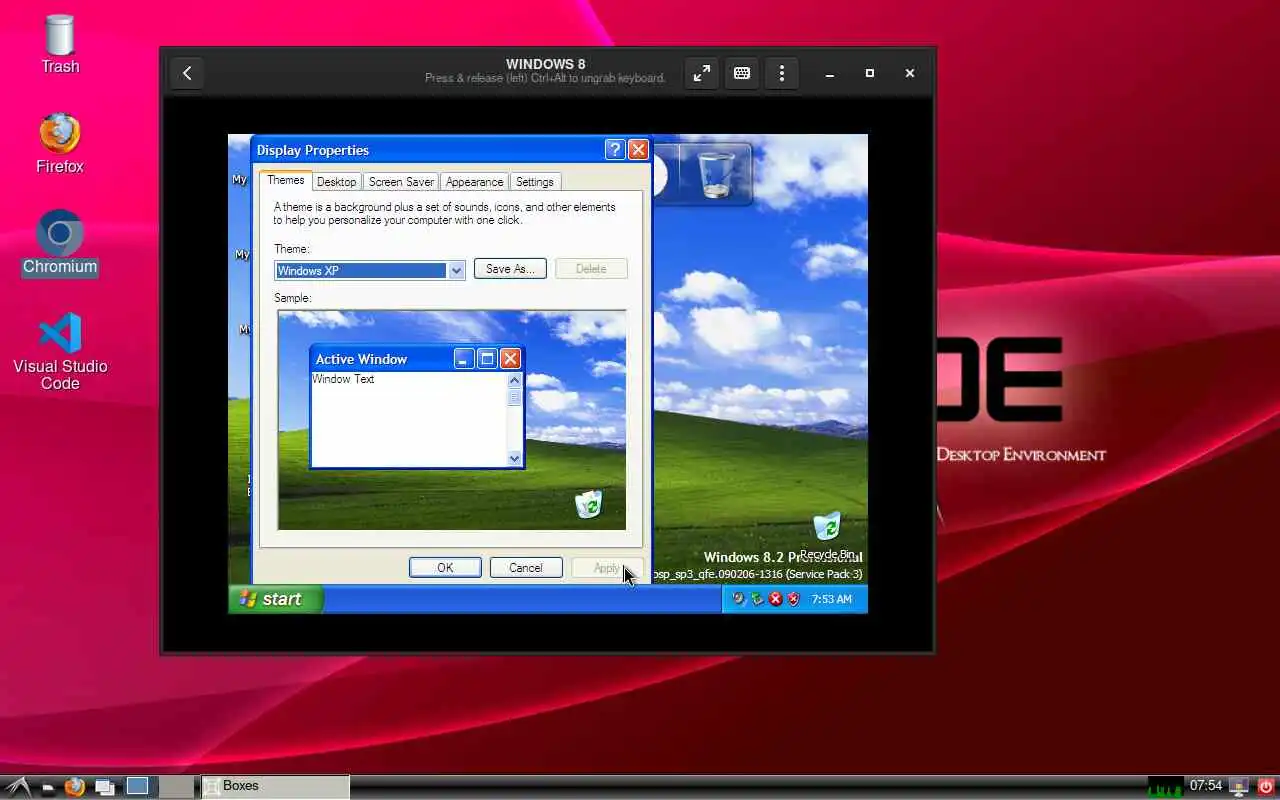1280x800 pixels.
Task: Click the sample Active Window minimize button
Action: point(464,358)
